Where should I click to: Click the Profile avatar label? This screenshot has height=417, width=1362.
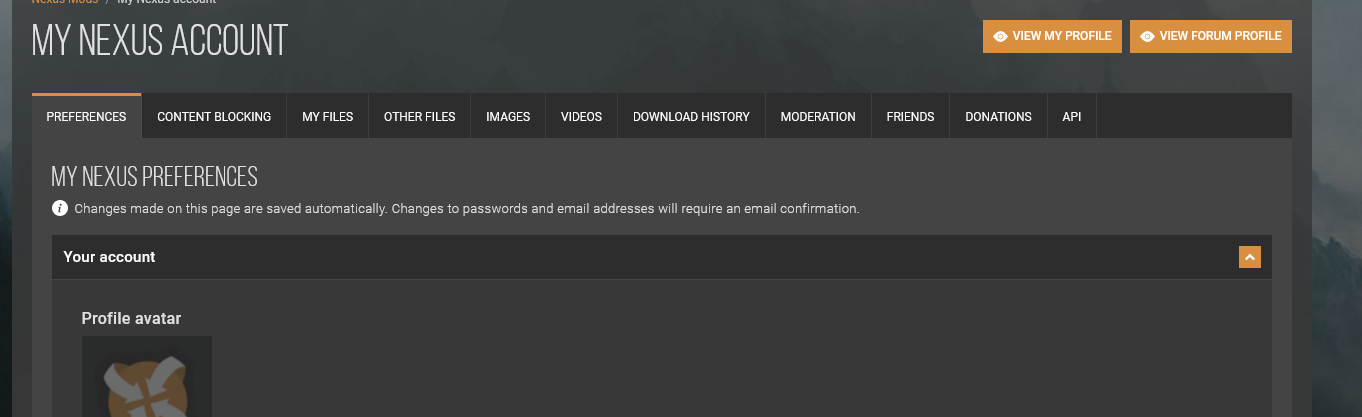pyautogui.click(x=131, y=318)
